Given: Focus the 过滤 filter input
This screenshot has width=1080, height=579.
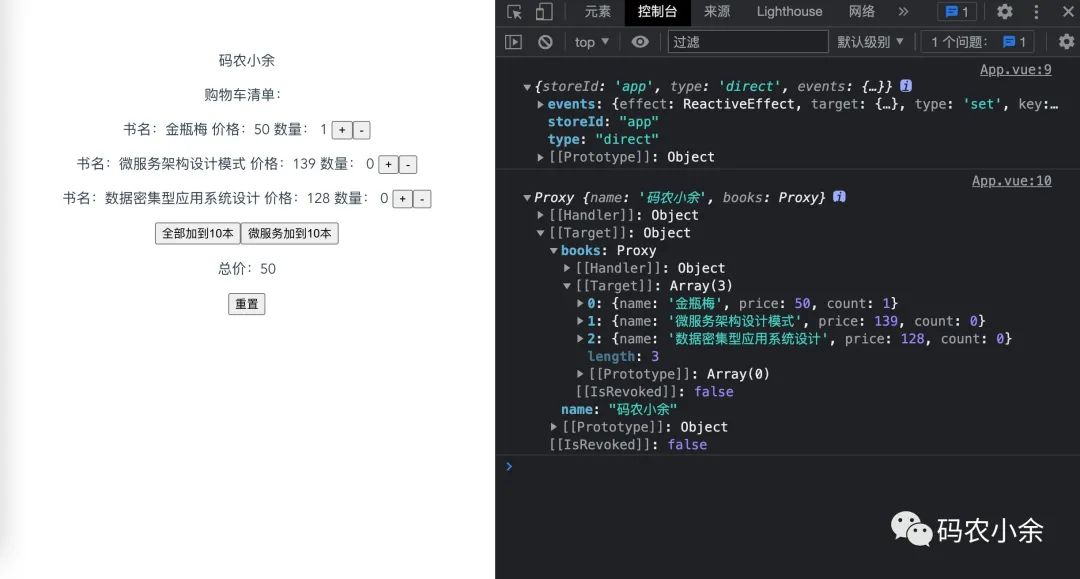Looking at the screenshot, I should 748,42.
